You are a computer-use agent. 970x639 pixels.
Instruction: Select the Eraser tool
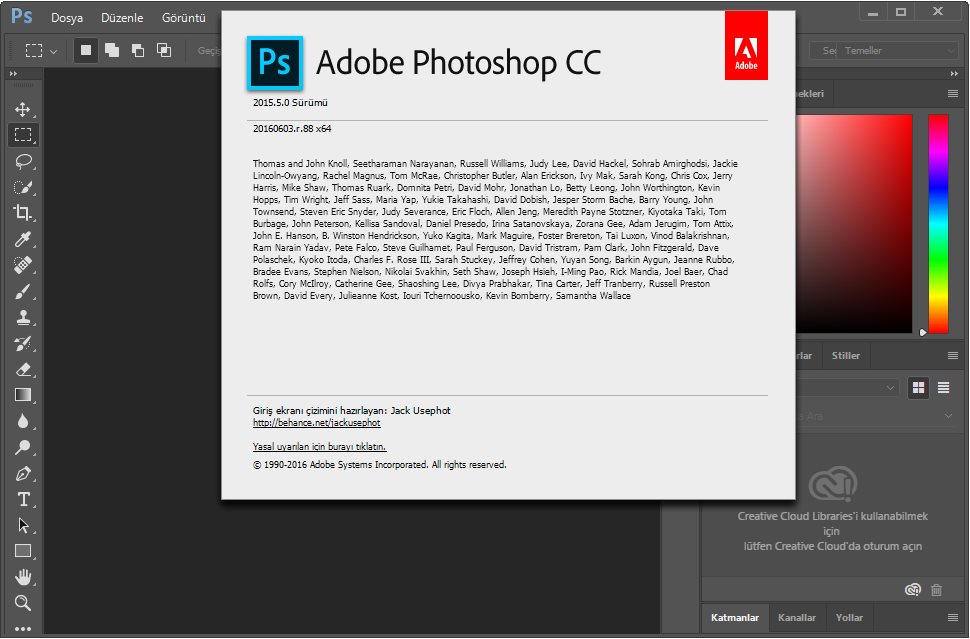pyautogui.click(x=23, y=369)
